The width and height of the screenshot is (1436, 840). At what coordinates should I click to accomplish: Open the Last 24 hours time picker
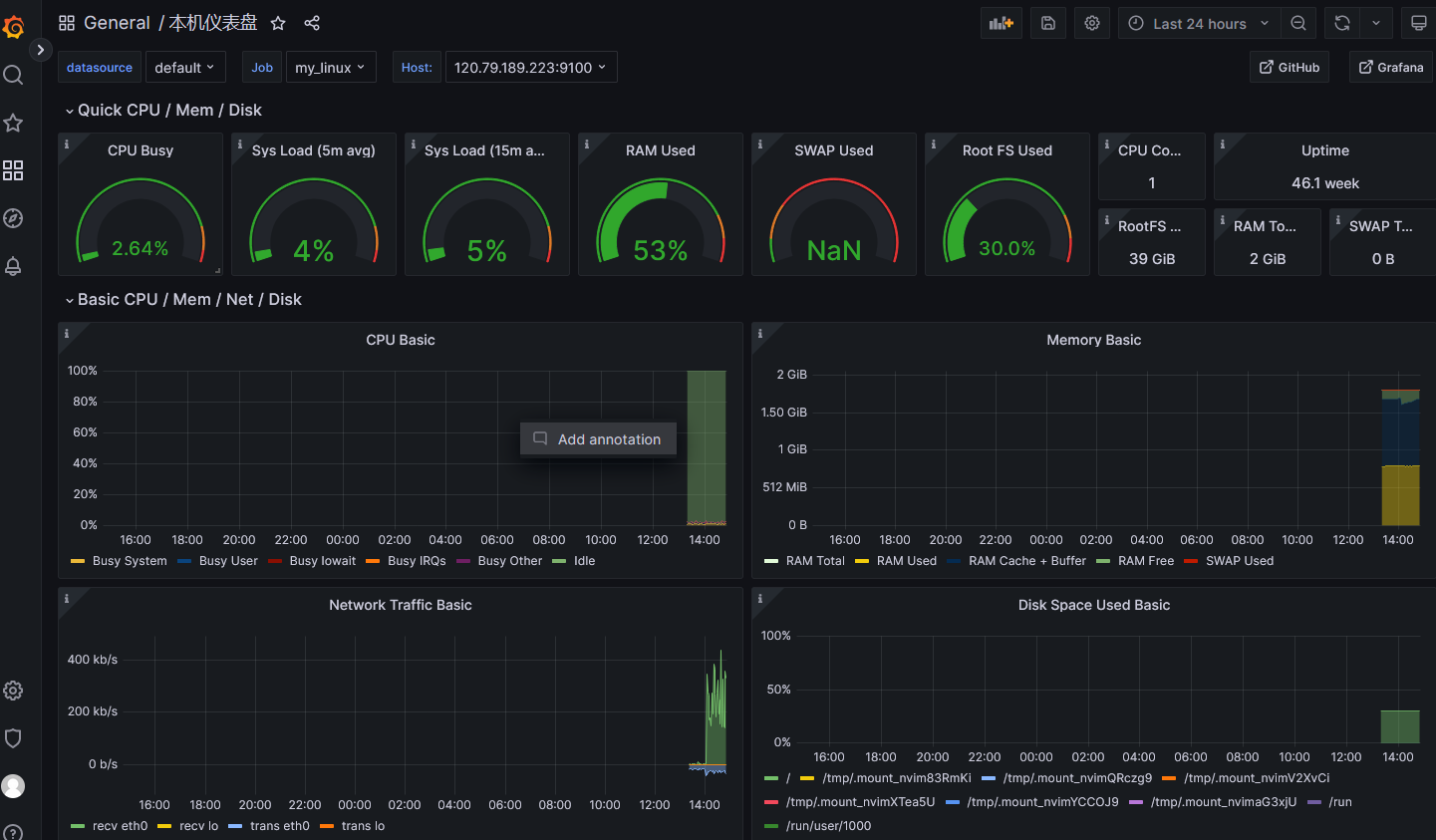(1199, 23)
